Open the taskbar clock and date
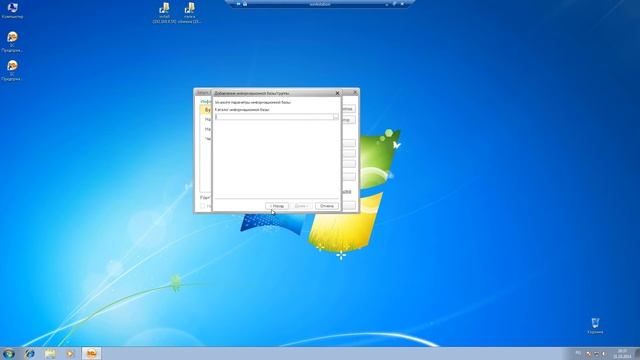The image size is (640, 360). tap(622, 353)
